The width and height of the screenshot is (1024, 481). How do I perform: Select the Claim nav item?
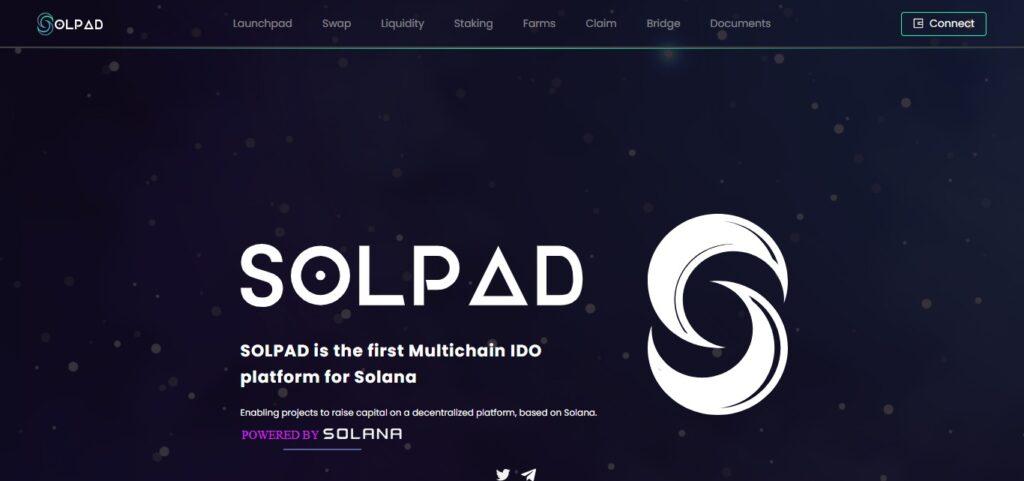pyautogui.click(x=601, y=23)
